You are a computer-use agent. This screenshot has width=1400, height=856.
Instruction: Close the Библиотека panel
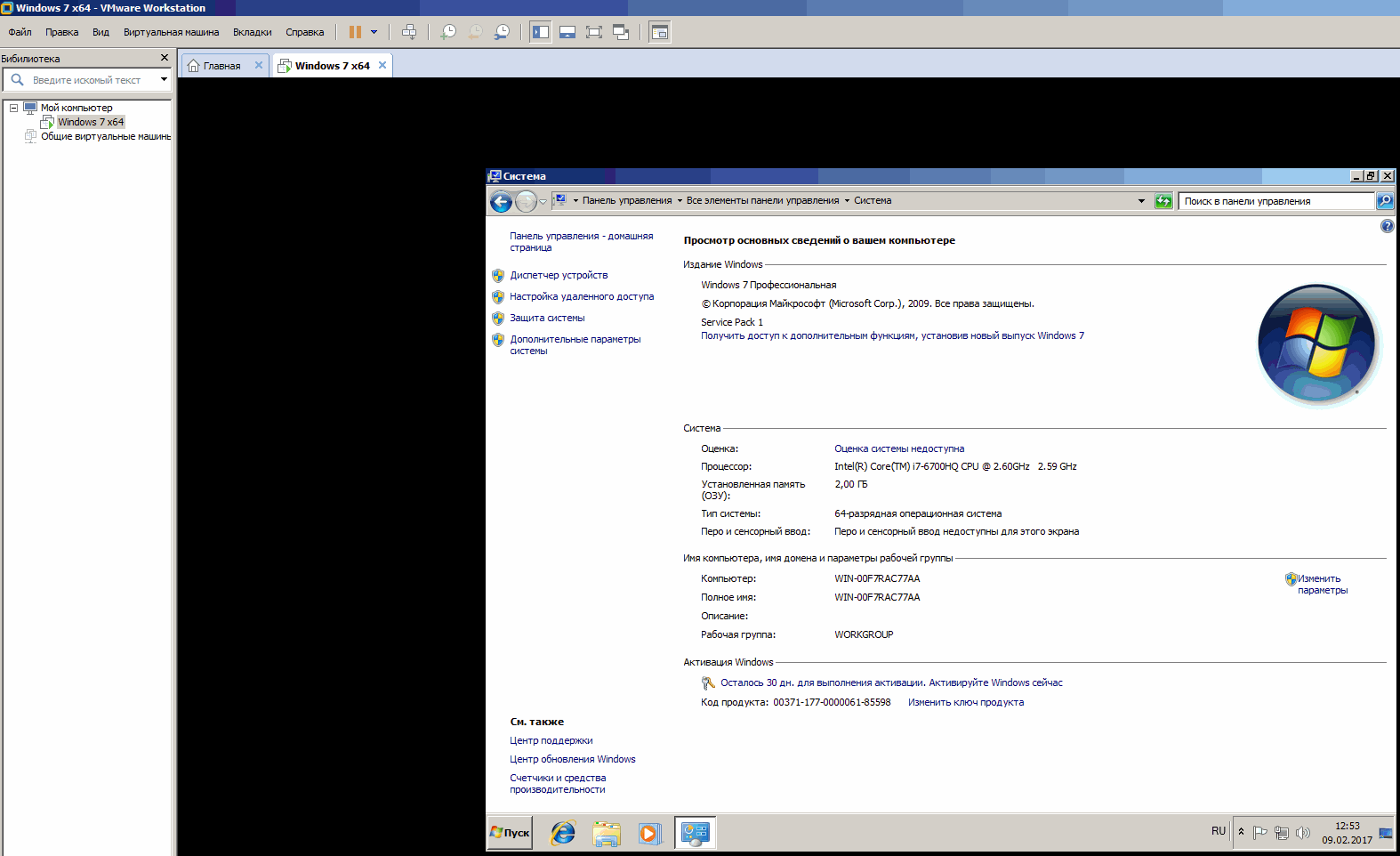click(164, 58)
